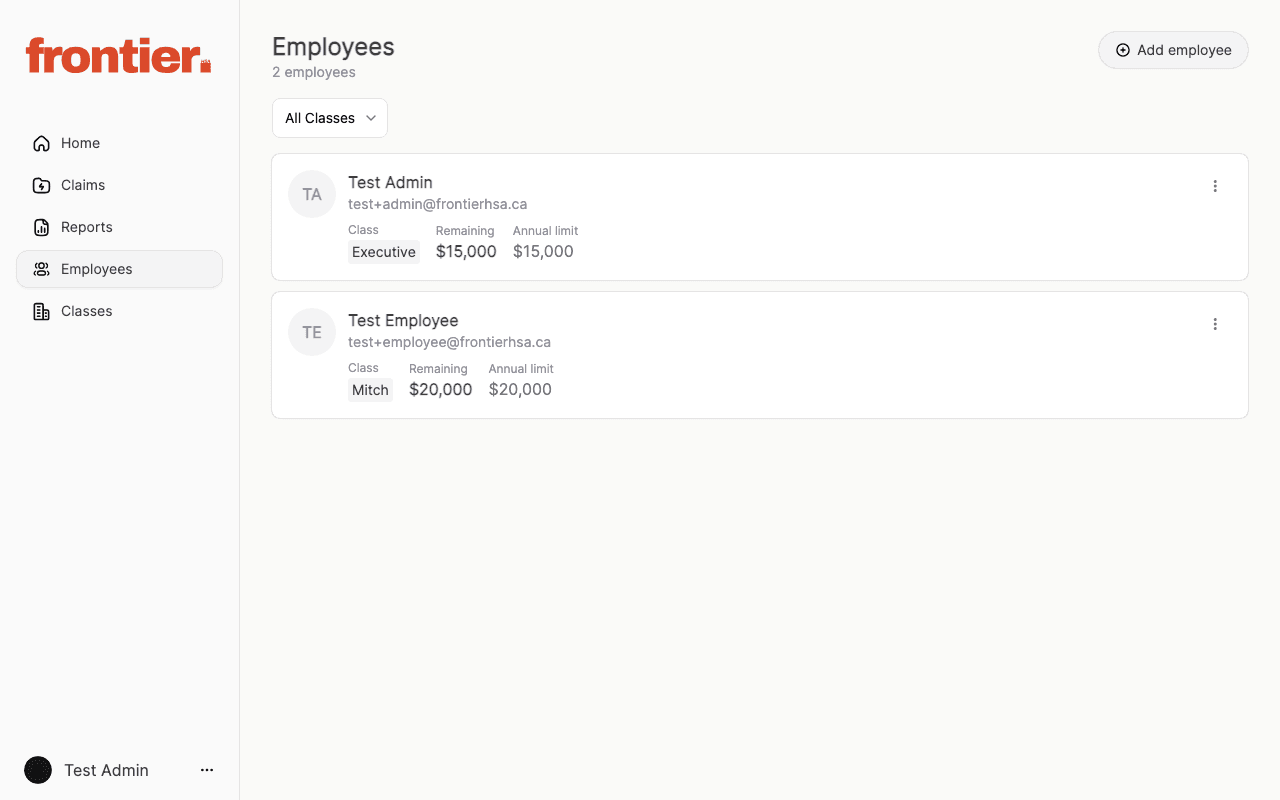The height and width of the screenshot is (800, 1280).
Task: Click the Add employee button
Action: [1173, 49]
